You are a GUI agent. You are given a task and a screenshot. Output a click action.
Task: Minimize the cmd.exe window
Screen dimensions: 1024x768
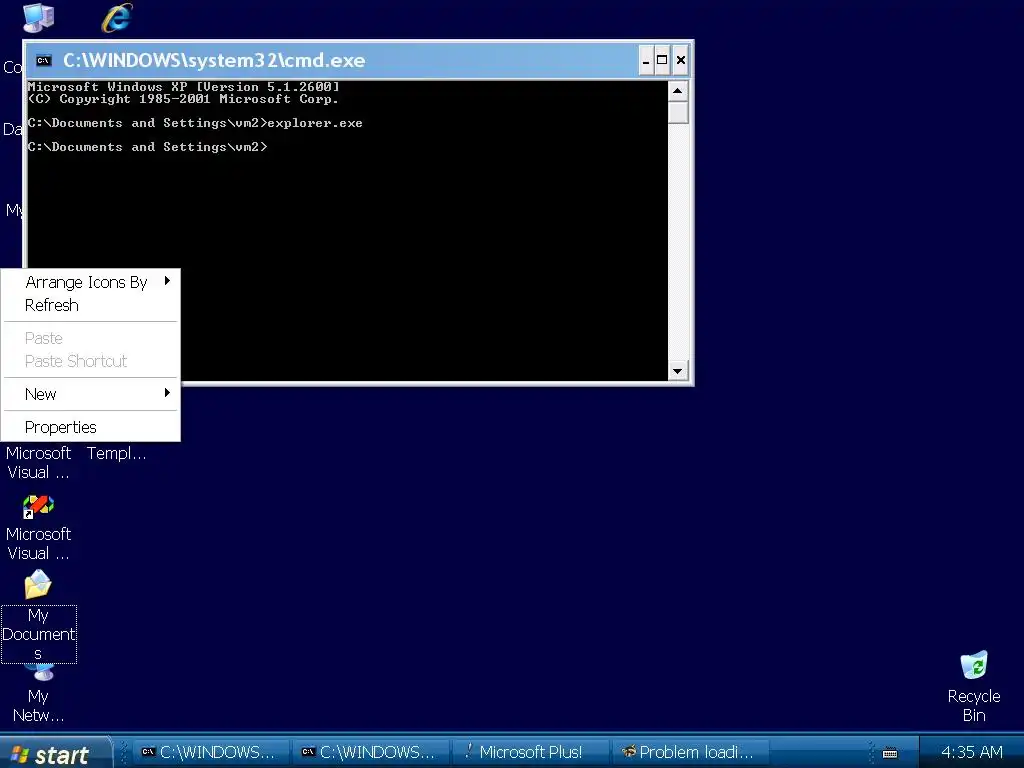click(x=645, y=61)
